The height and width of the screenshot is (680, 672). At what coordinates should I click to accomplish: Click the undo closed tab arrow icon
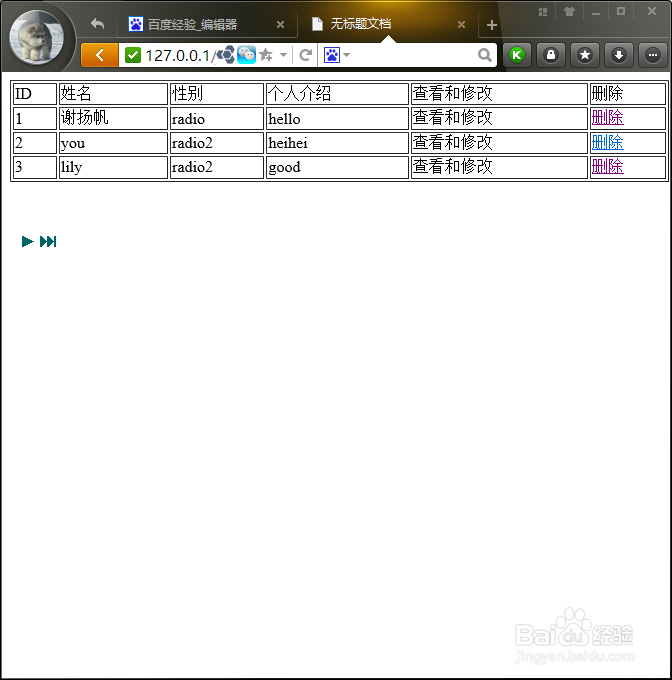point(98,24)
